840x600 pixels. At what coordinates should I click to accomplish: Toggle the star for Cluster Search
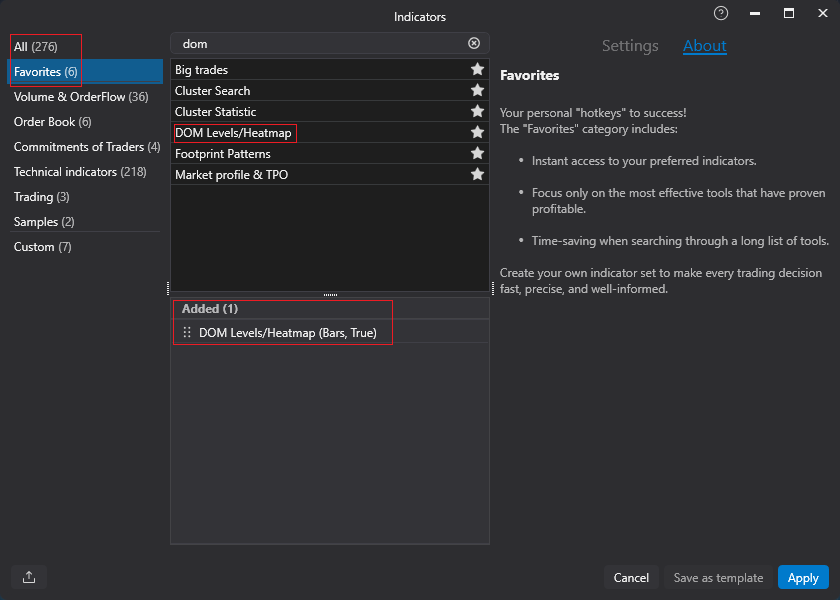point(477,90)
